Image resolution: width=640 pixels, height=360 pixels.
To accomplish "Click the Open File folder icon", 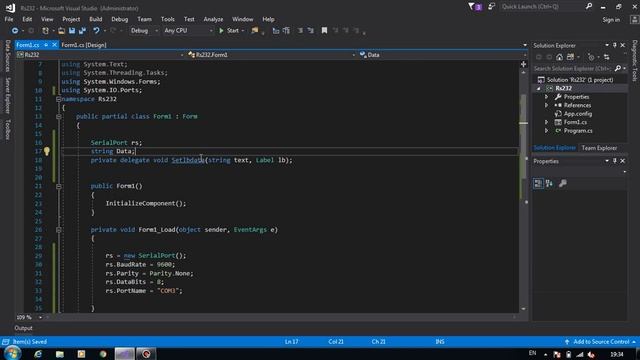I will coord(61,31).
